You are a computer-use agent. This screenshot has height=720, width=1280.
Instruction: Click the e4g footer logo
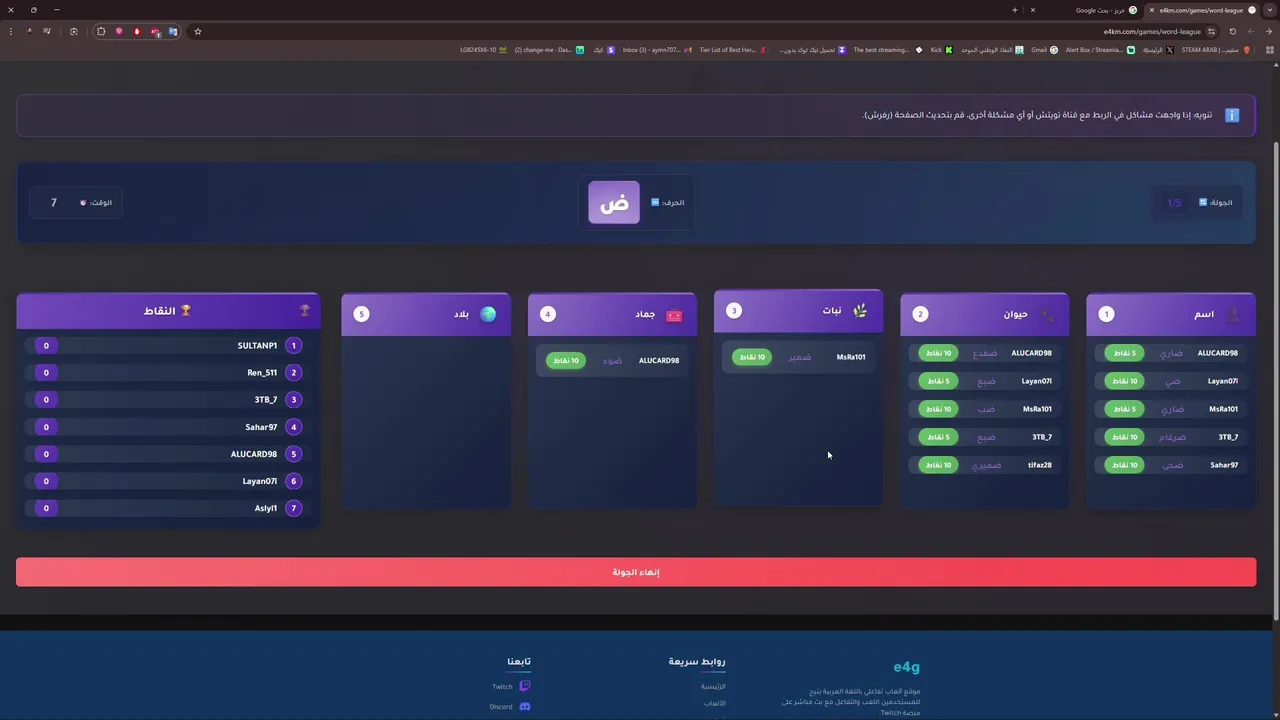coord(906,667)
